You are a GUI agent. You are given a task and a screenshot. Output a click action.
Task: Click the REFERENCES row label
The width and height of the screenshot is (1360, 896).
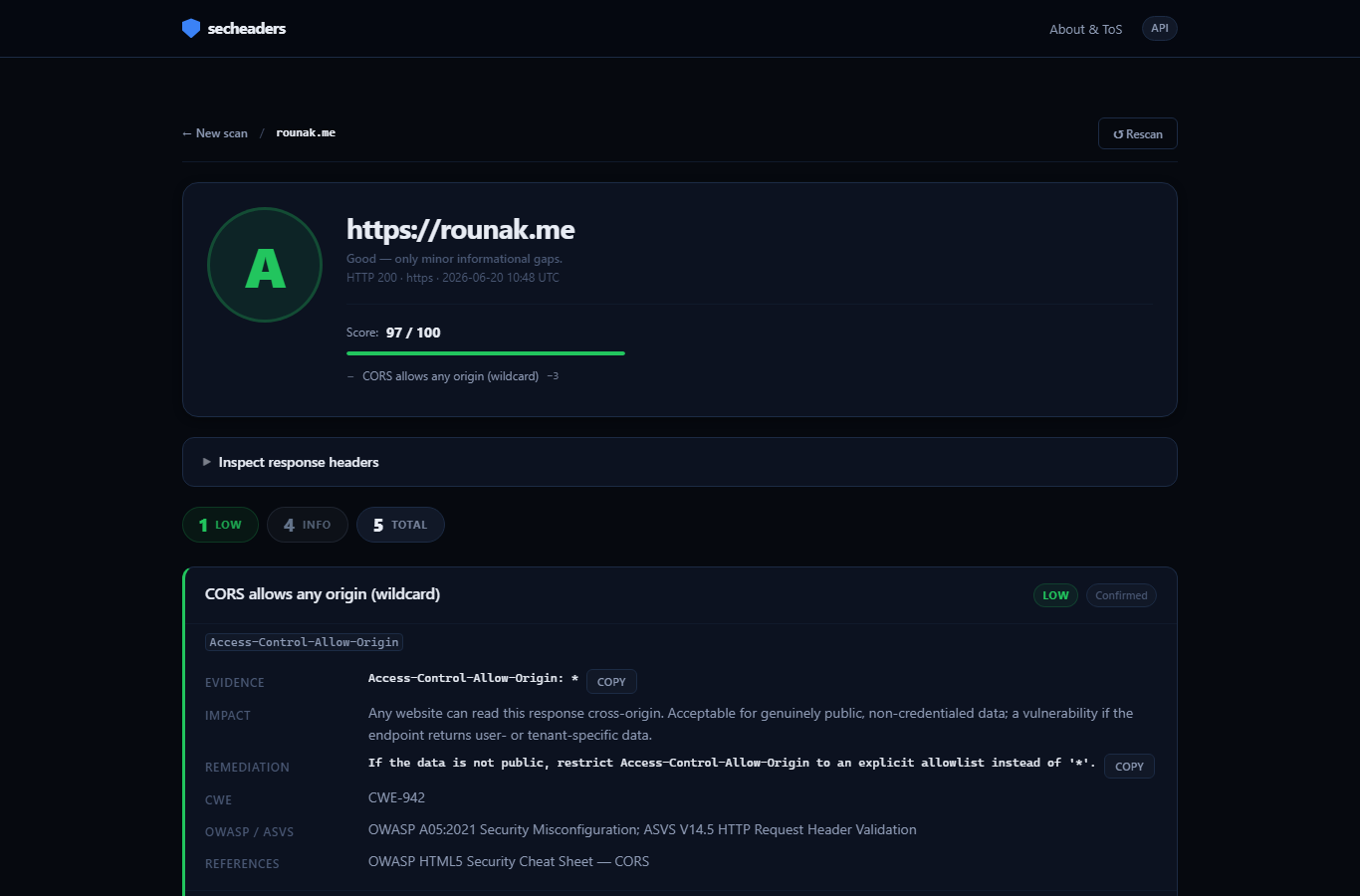click(x=242, y=864)
